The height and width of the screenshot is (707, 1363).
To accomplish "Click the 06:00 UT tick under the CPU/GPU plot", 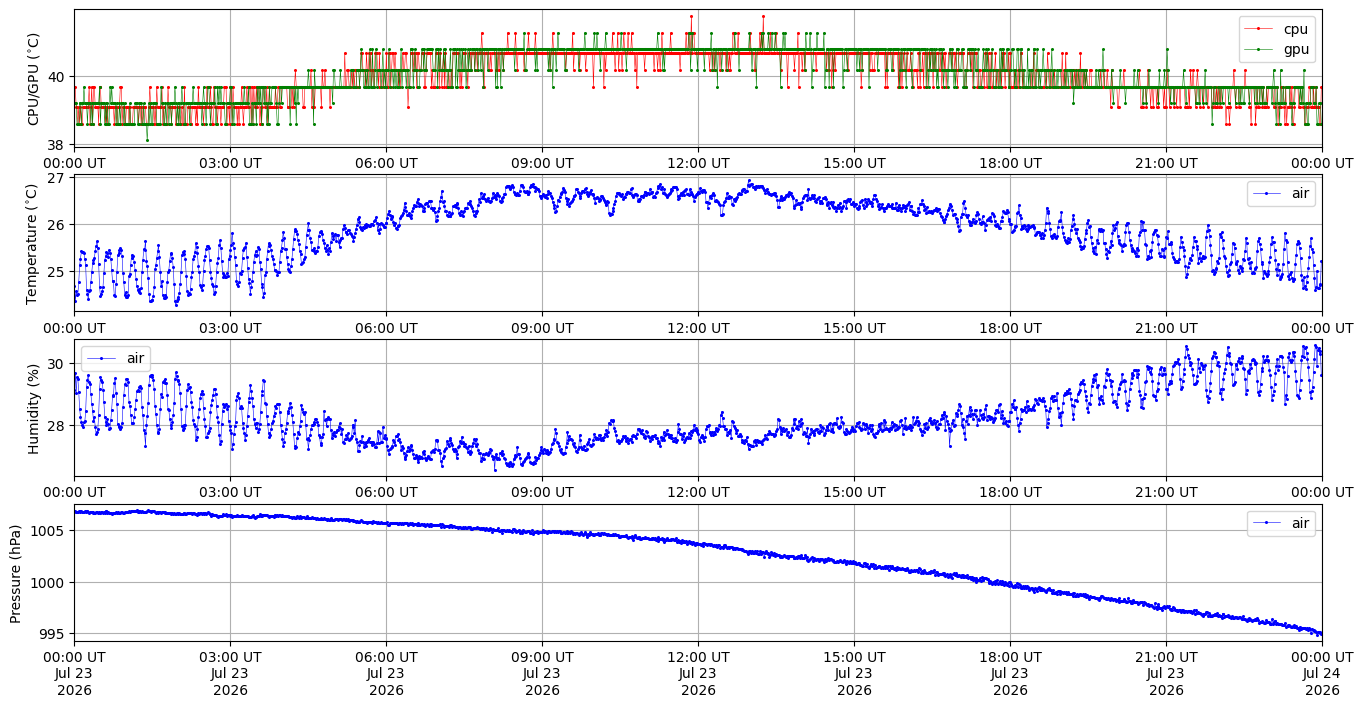I will point(386,163).
